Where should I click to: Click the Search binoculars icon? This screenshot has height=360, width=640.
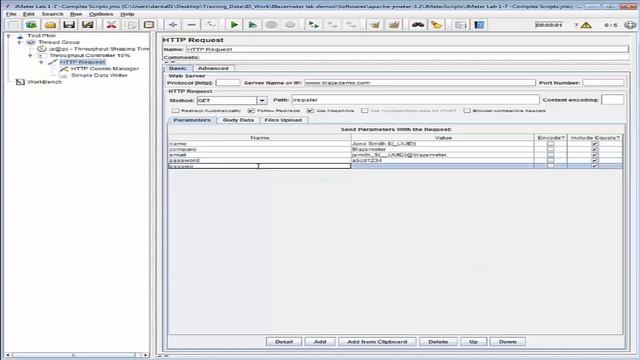tap(418, 25)
